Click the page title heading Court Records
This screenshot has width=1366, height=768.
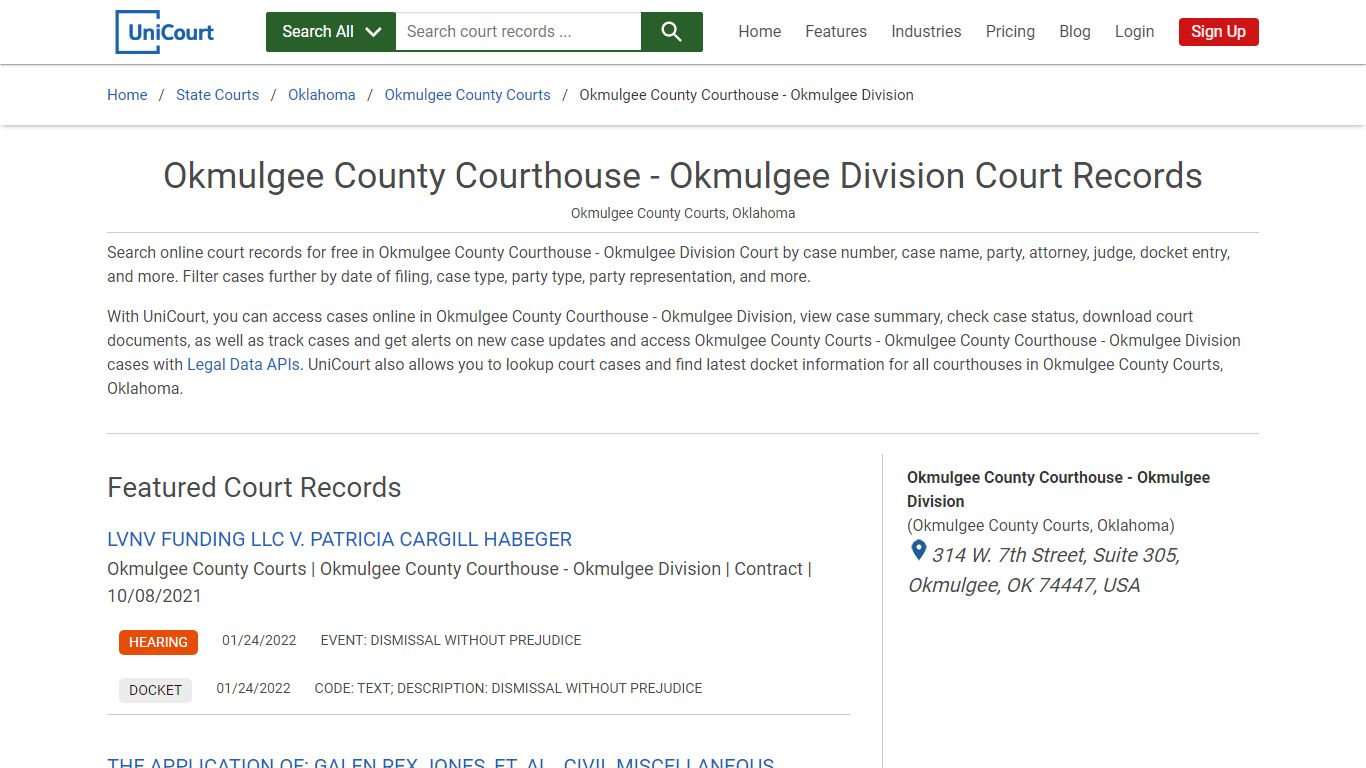(x=683, y=176)
